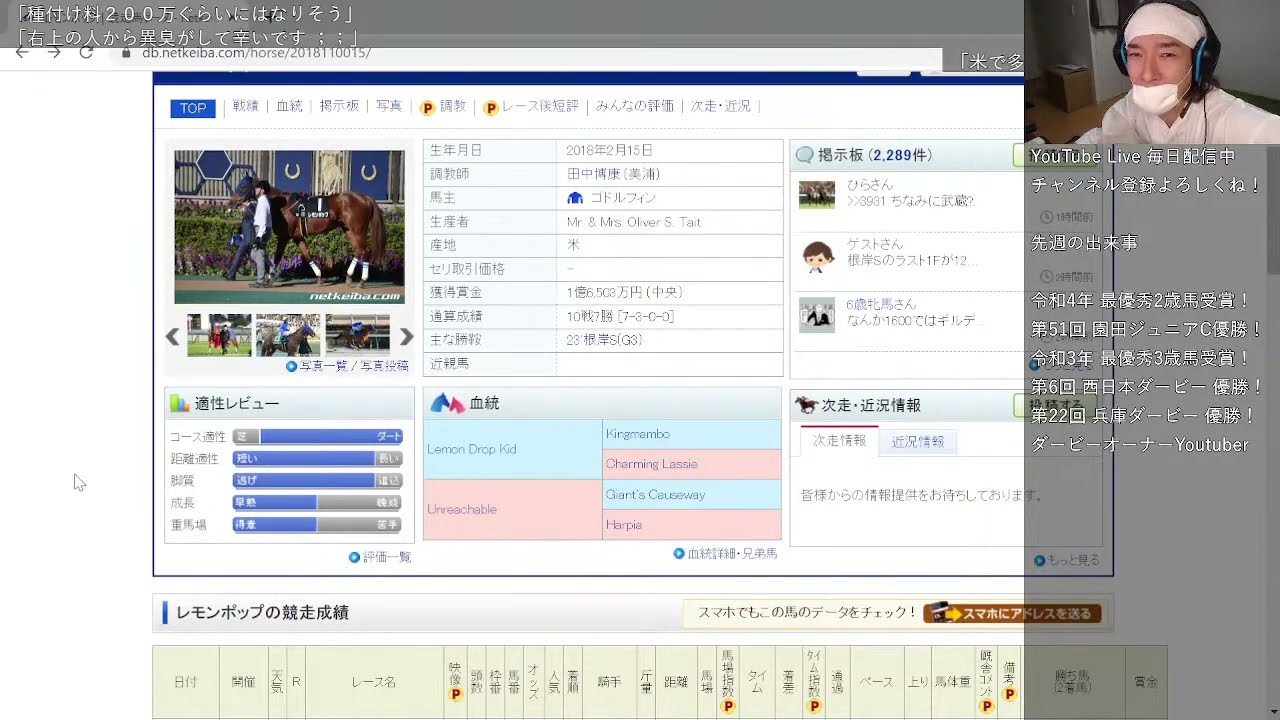The width and height of the screenshot is (1280, 720).
Task: Click the 掲示板 speech bubble icon
Action: click(x=804, y=155)
